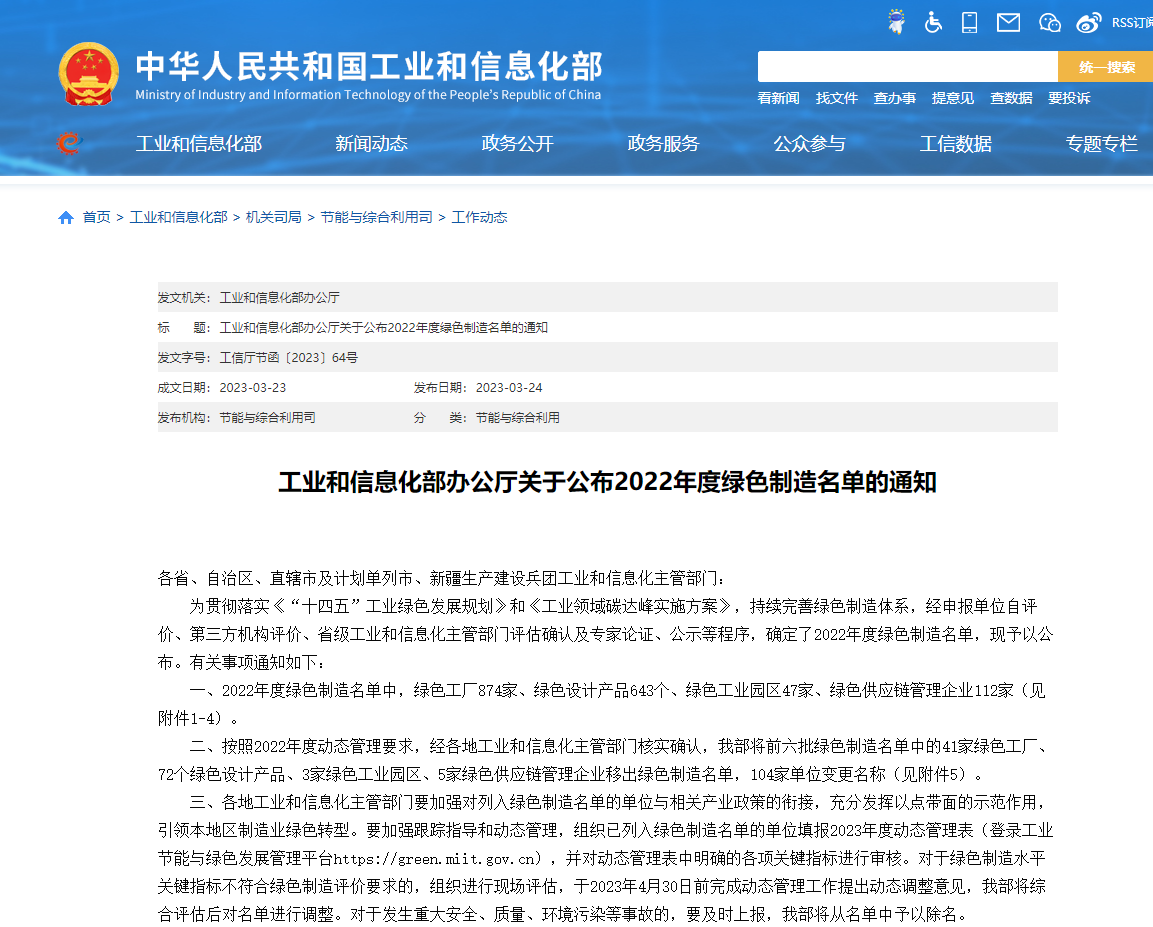1153x927 pixels.
Task: Select the 新闻动态 navigation menu
Action: (371, 143)
